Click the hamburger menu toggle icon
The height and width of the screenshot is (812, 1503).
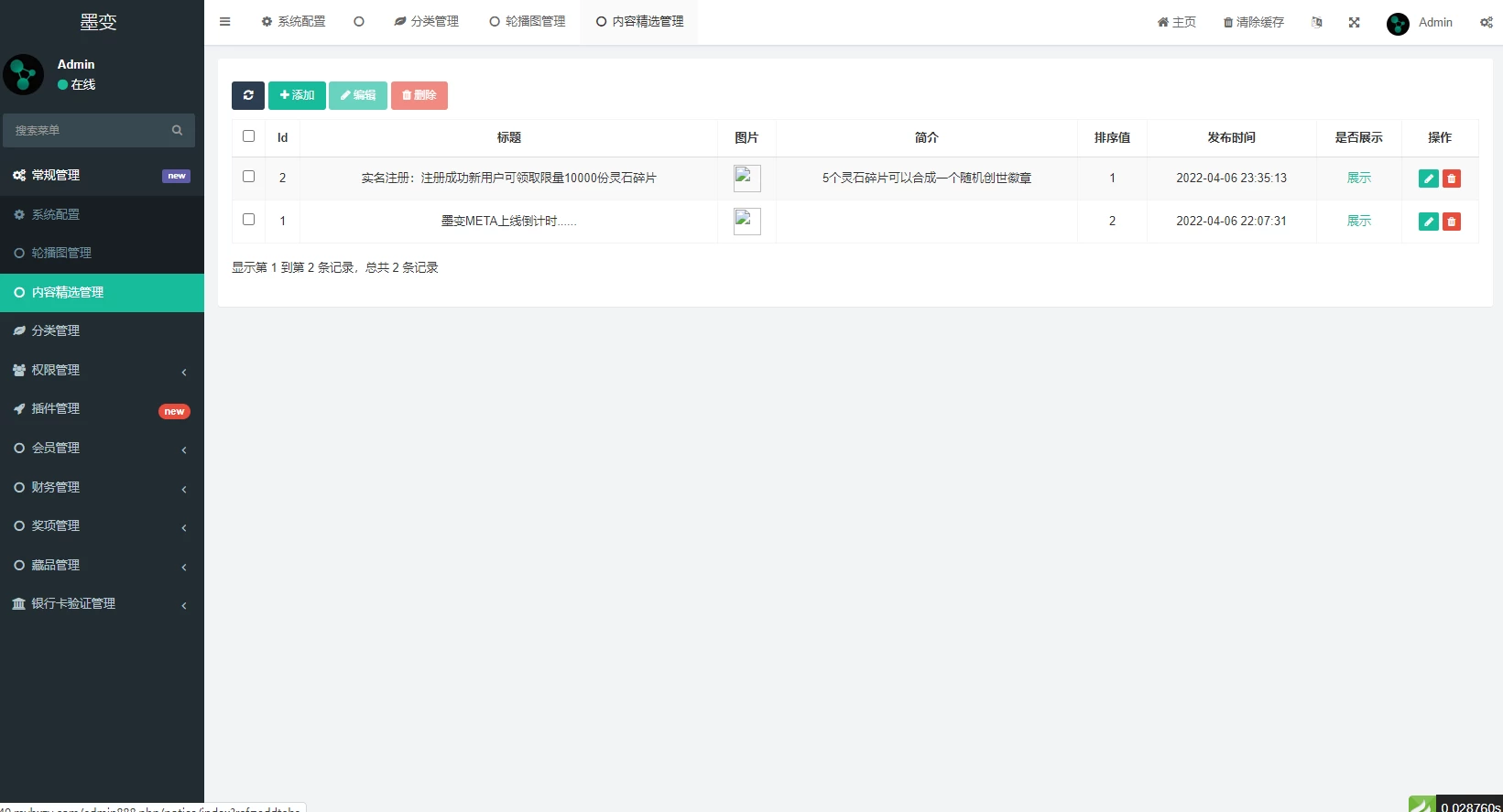click(x=224, y=22)
